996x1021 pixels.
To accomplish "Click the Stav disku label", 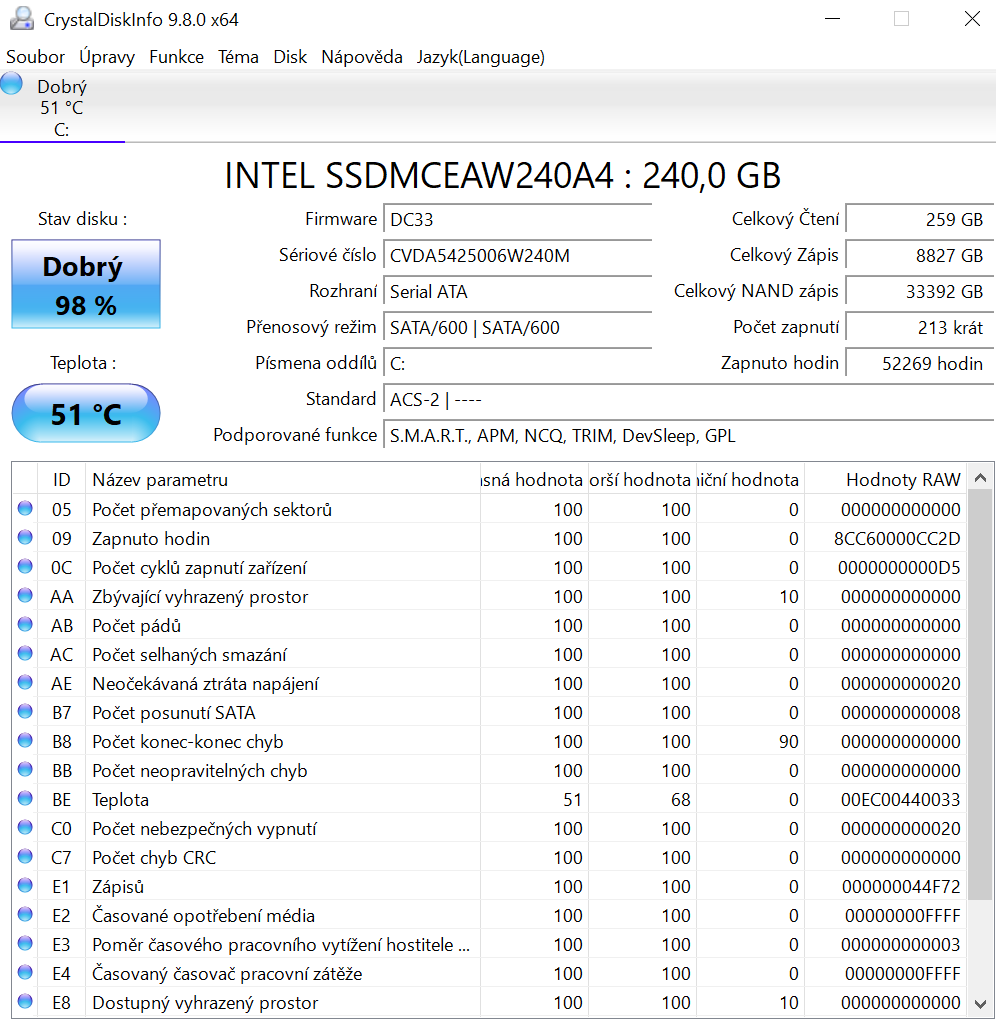I will coord(81,218).
